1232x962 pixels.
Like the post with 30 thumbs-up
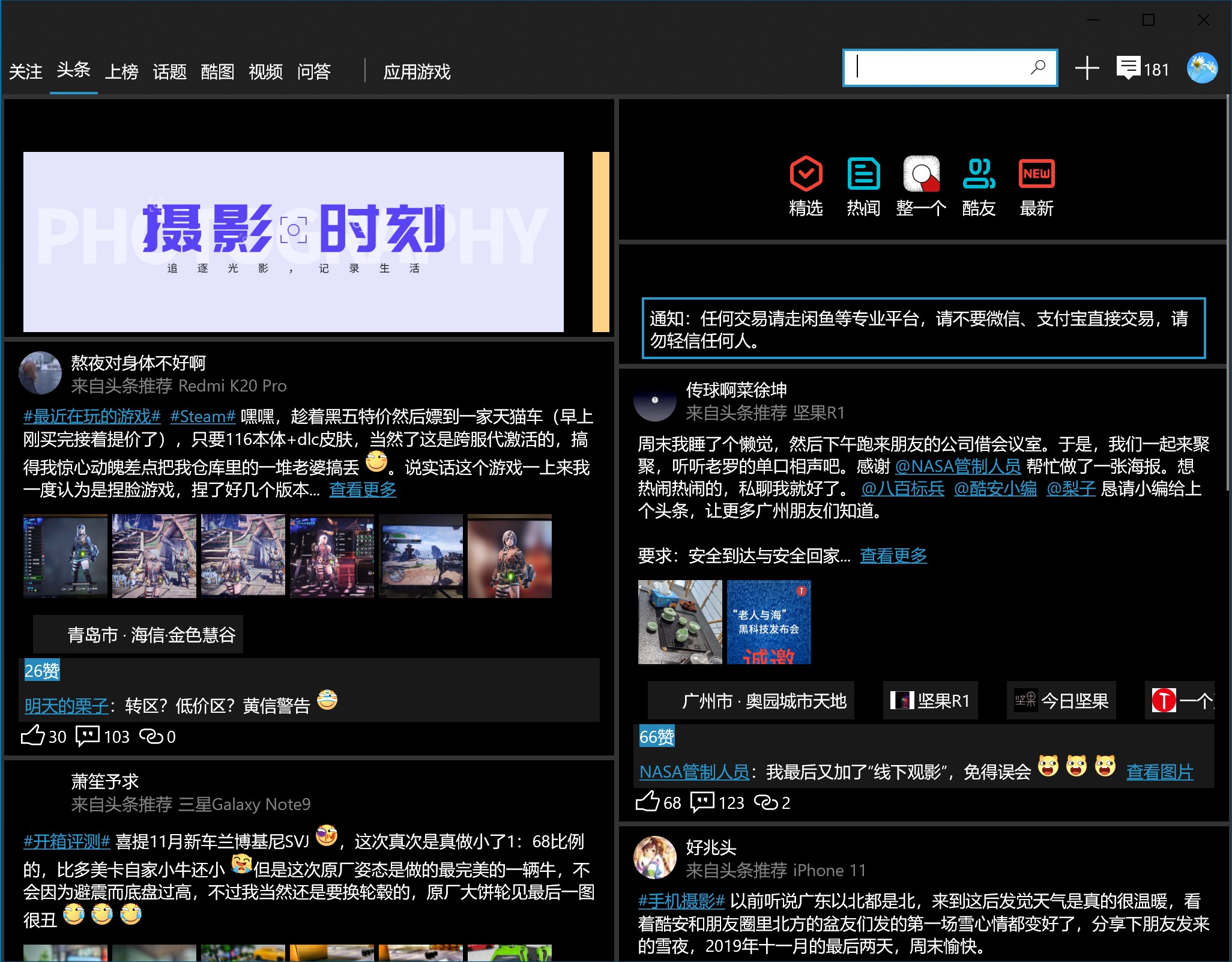click(x=33, y=736)
